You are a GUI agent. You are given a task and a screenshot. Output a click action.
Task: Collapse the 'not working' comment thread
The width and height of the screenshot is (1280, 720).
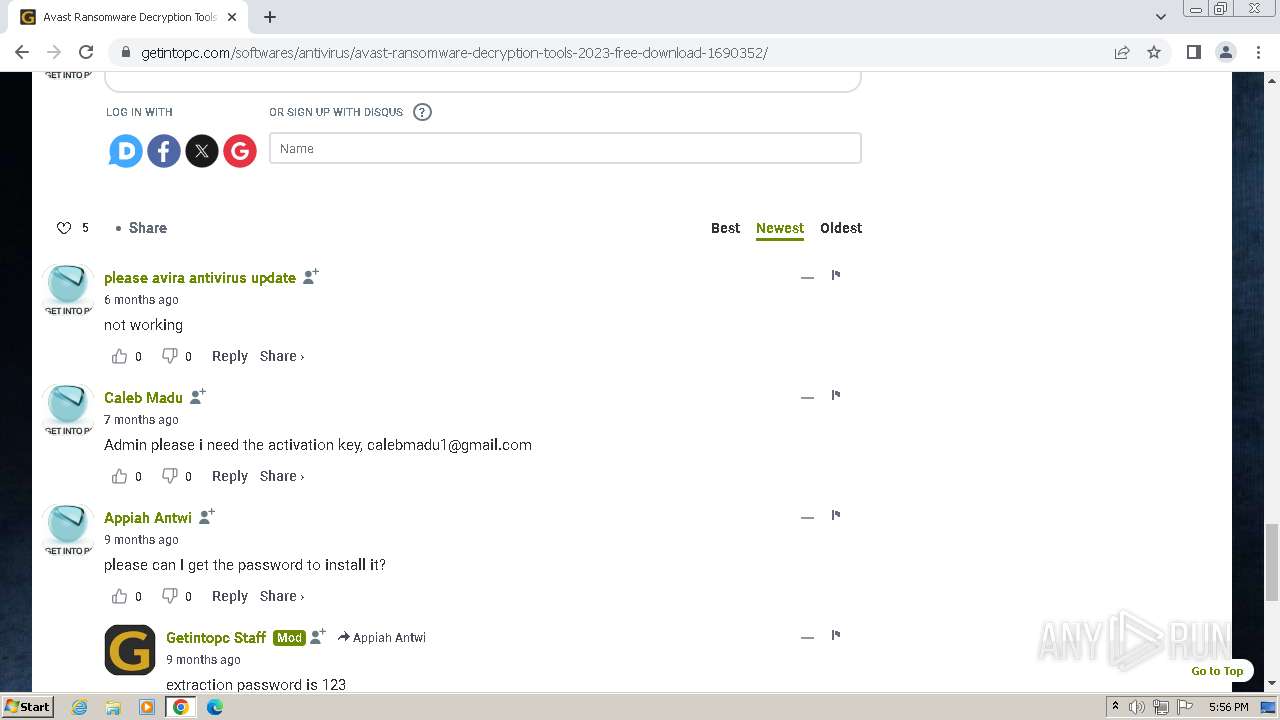(807, 277)
